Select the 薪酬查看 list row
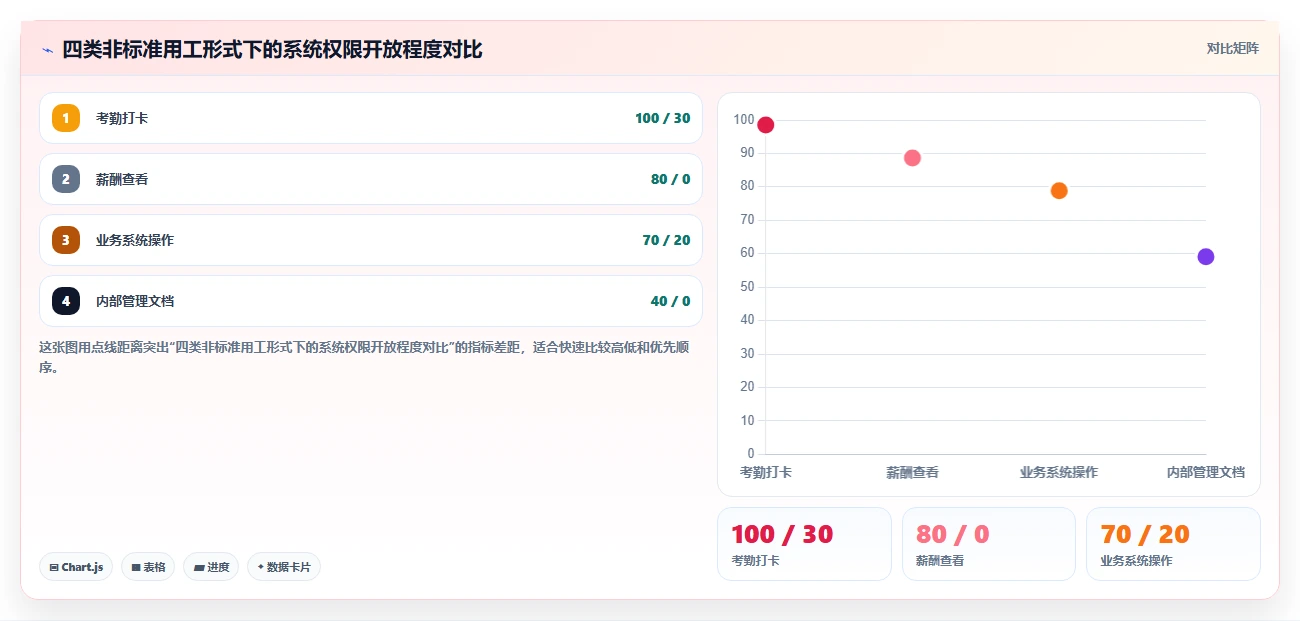The image size is (1300, 621). click(371, 179)
